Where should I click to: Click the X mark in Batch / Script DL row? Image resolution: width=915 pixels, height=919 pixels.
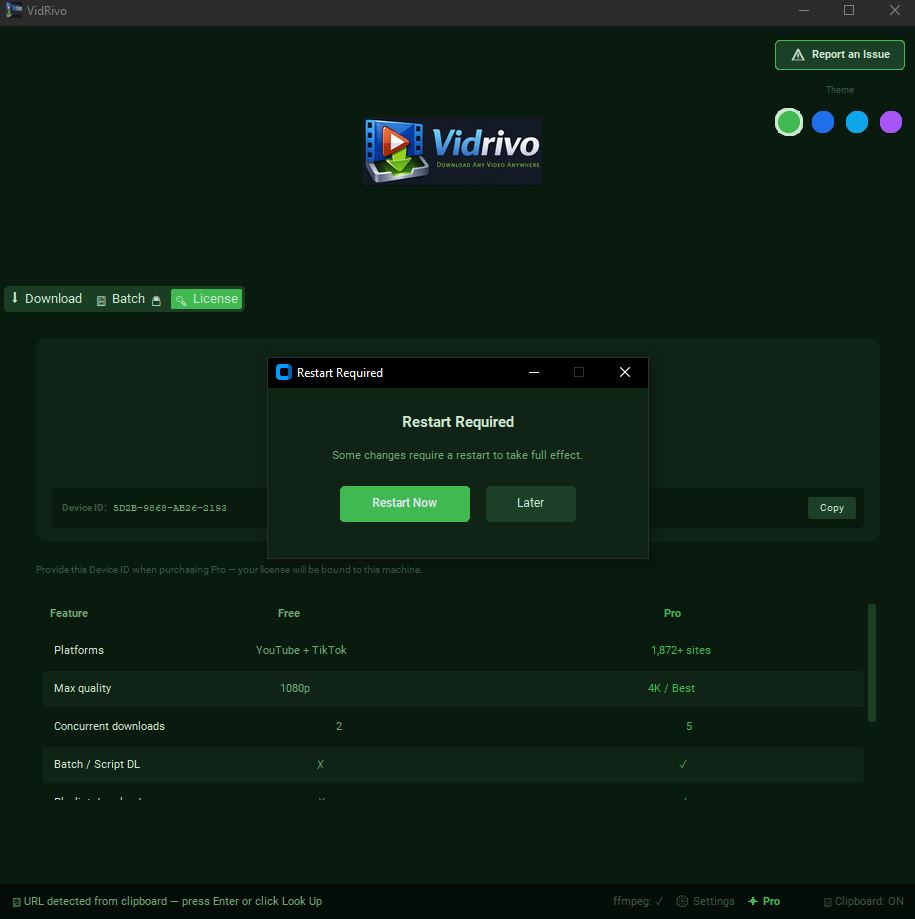pyautogui.click(x=320, y=764)
